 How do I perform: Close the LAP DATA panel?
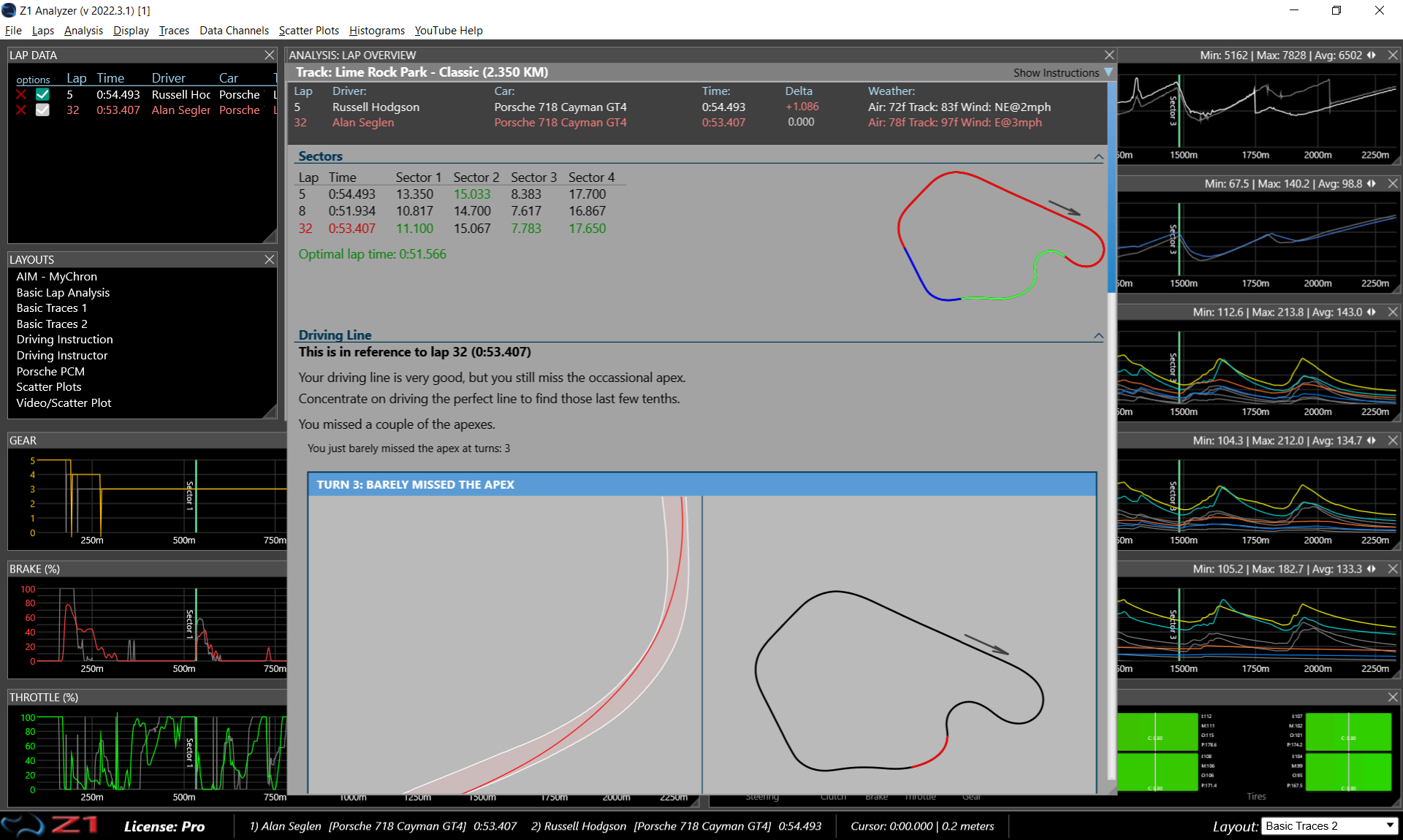click(269, 56)
